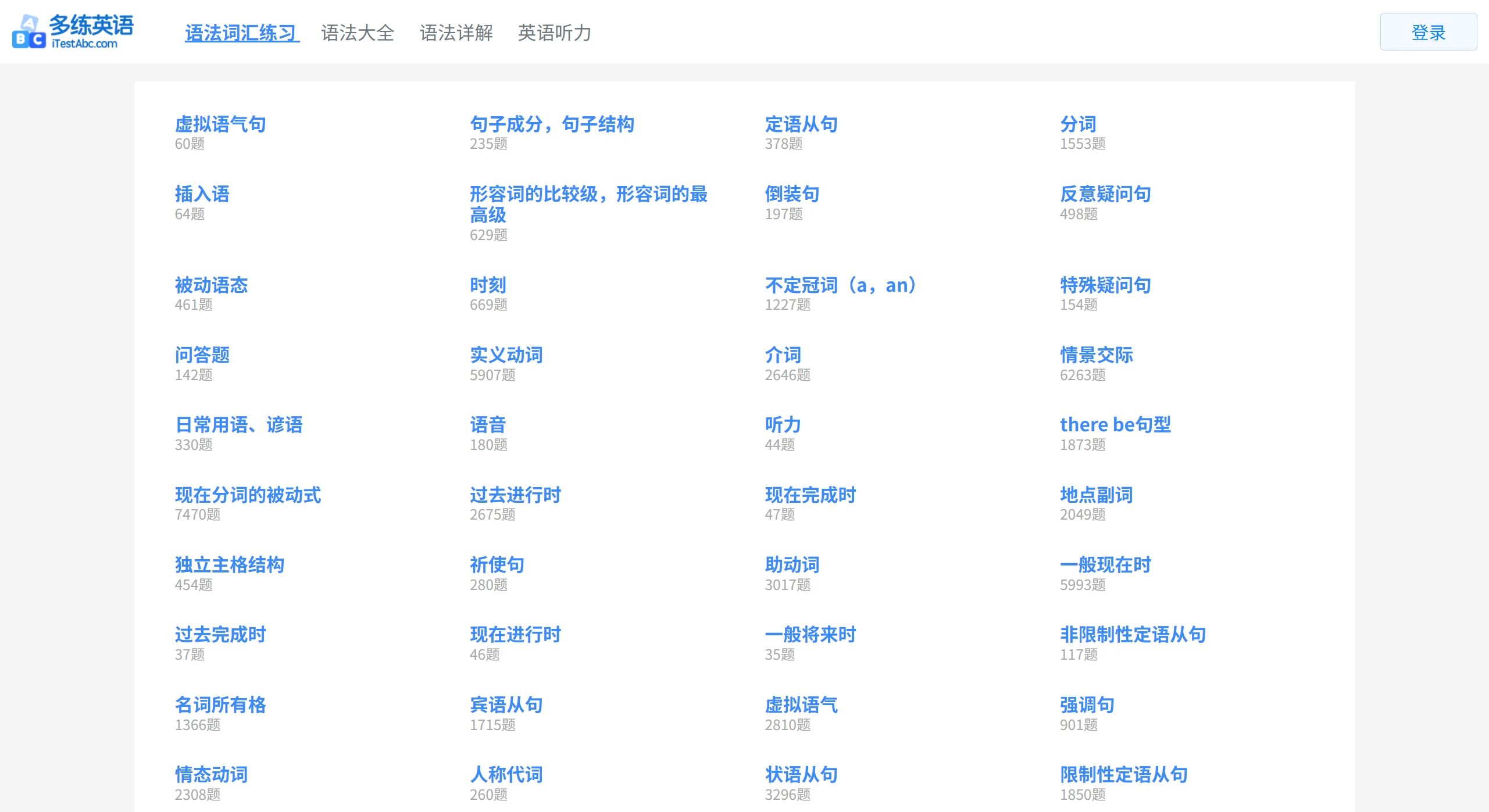The width and height of the screenshot is (1489, 812).
Task: Select the 状语从句 category
Action: click(801, 775)
